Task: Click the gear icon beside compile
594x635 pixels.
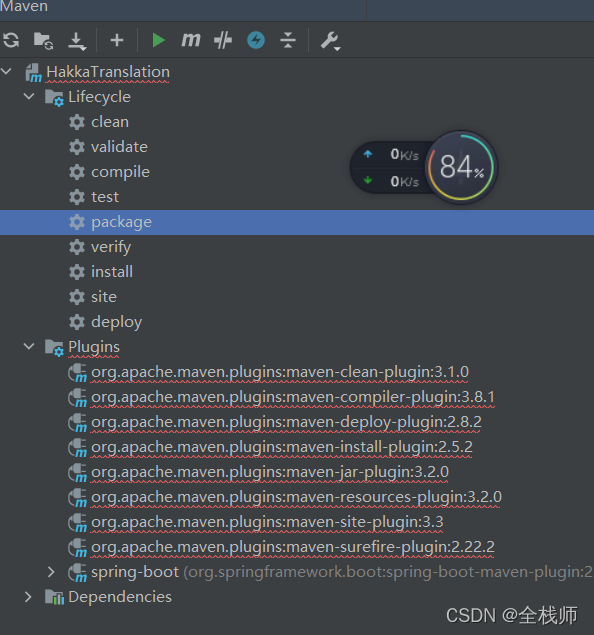Action: tap(77, 172)
